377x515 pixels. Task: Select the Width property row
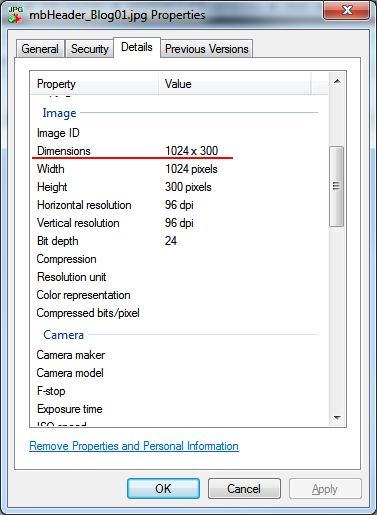179,169
